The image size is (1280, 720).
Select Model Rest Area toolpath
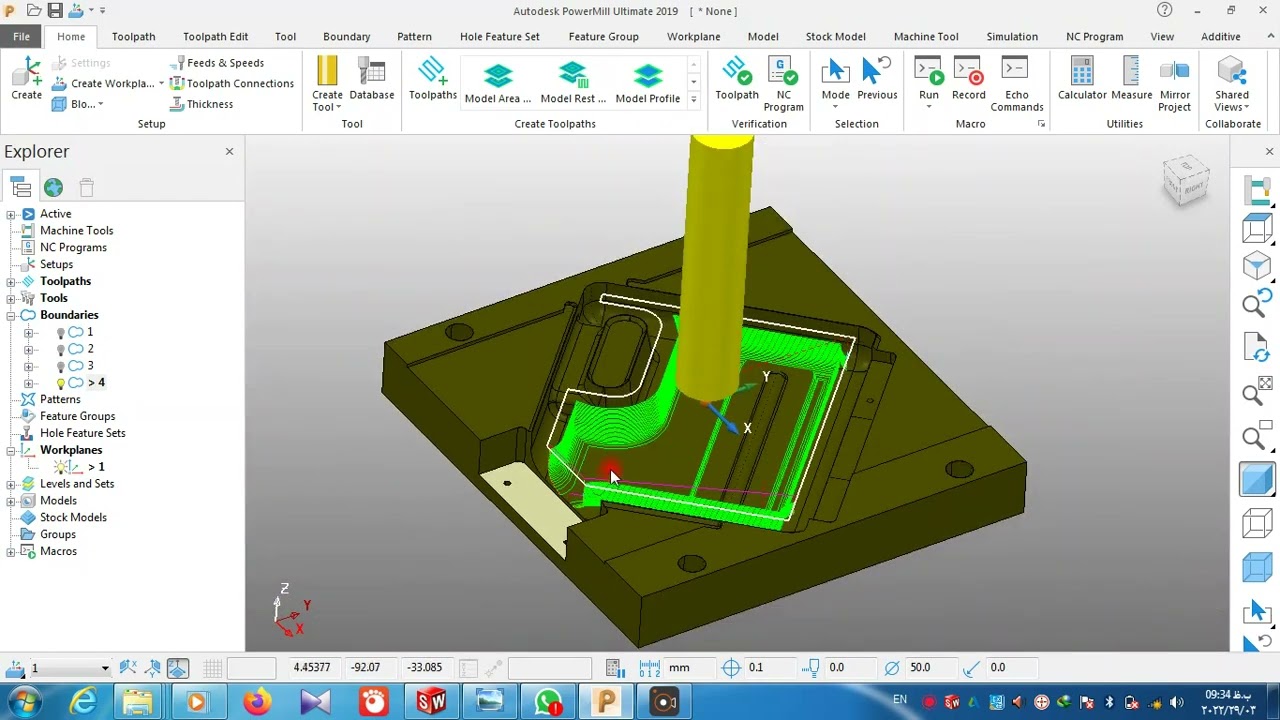coord(573,83)
